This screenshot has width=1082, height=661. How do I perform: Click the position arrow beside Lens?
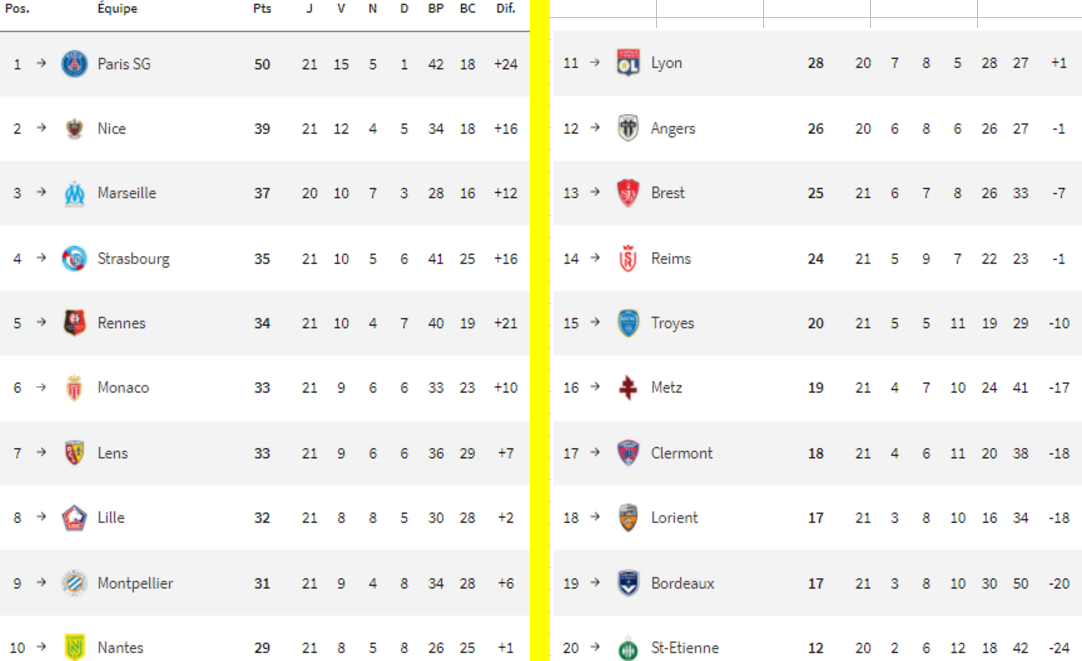pyautogui.click(x=41, y=453)
